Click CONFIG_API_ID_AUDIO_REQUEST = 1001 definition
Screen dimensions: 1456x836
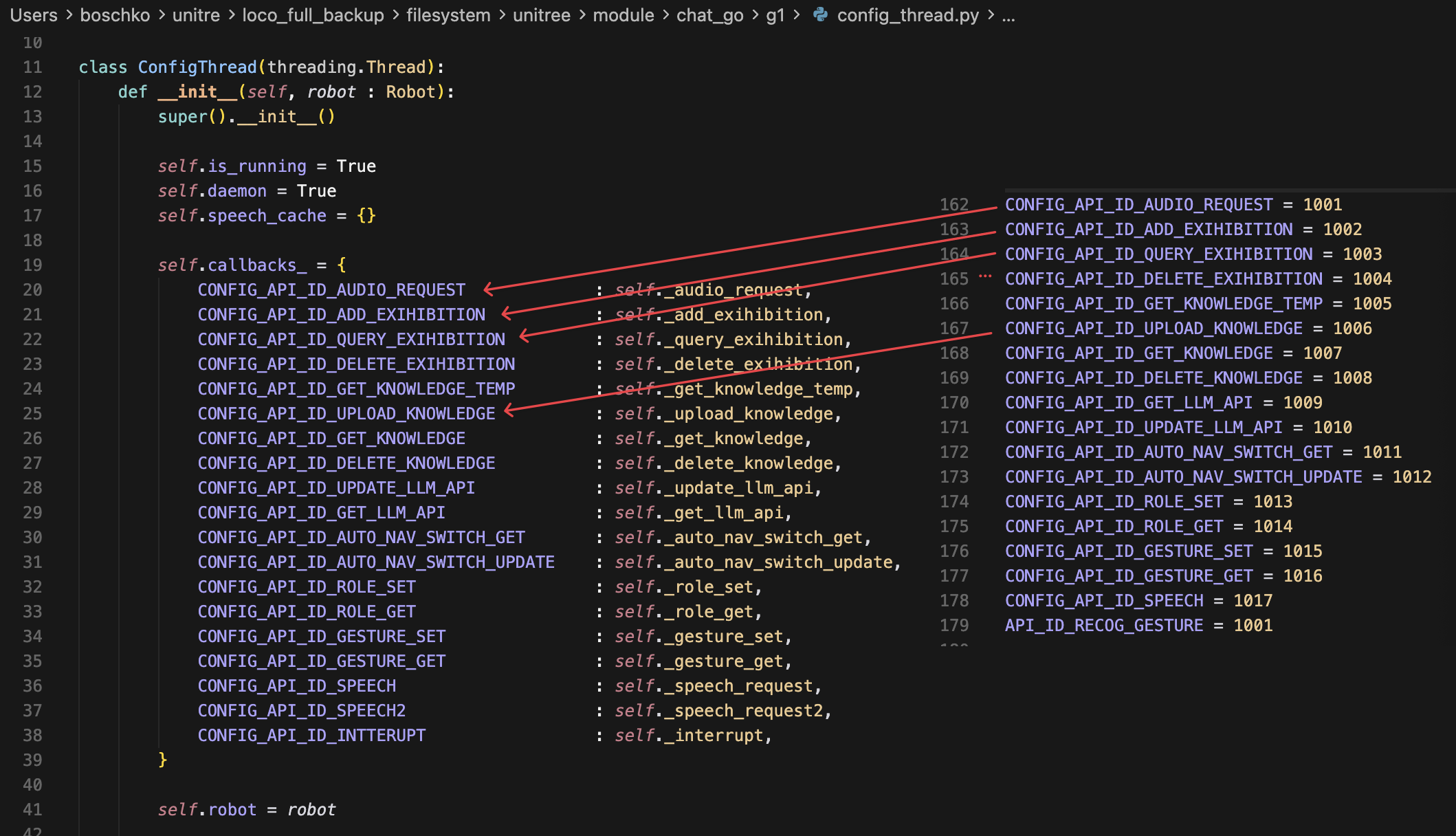pos(1173,205)
